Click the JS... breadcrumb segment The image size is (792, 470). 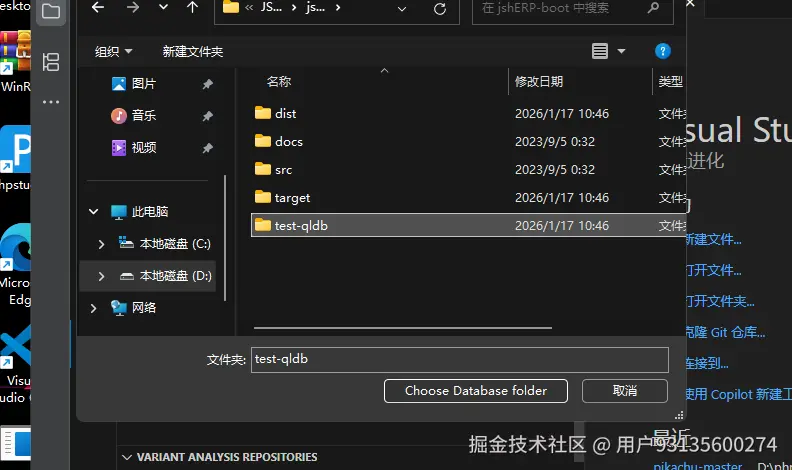coord(271,8)
